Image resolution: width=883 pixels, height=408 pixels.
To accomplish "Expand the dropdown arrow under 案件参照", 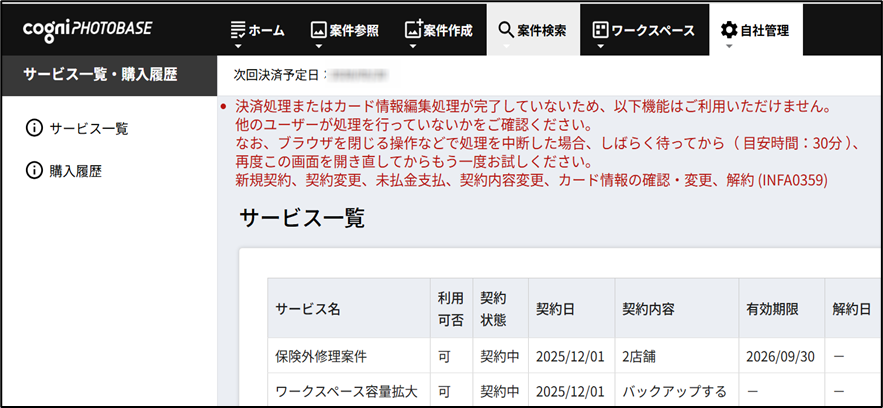I will coord(319,46).
